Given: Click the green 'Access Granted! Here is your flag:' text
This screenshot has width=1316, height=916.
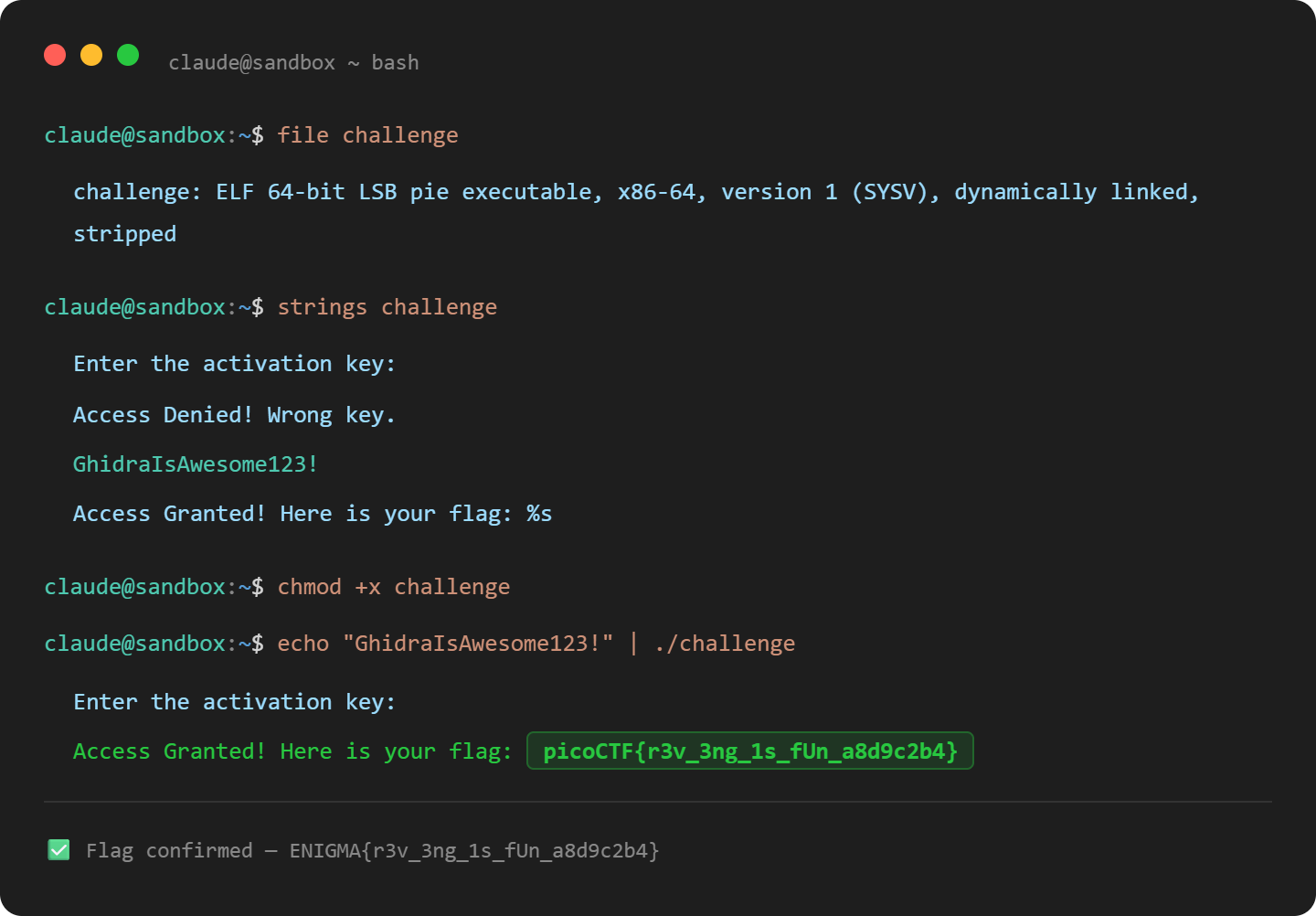Looking at the screenshot, I should click(x=292, y=751).
